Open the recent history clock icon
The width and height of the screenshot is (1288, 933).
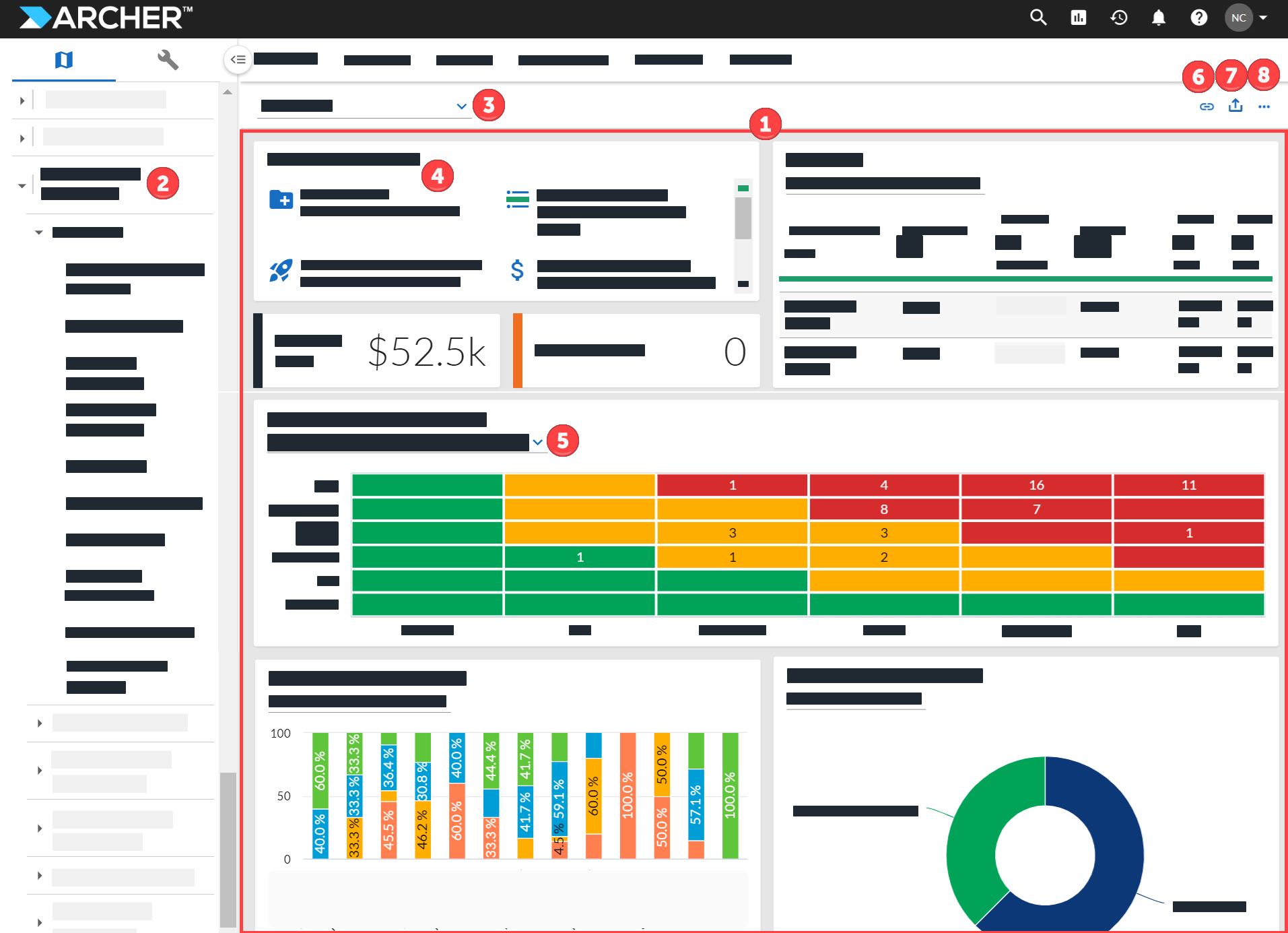click(1119, 18)
